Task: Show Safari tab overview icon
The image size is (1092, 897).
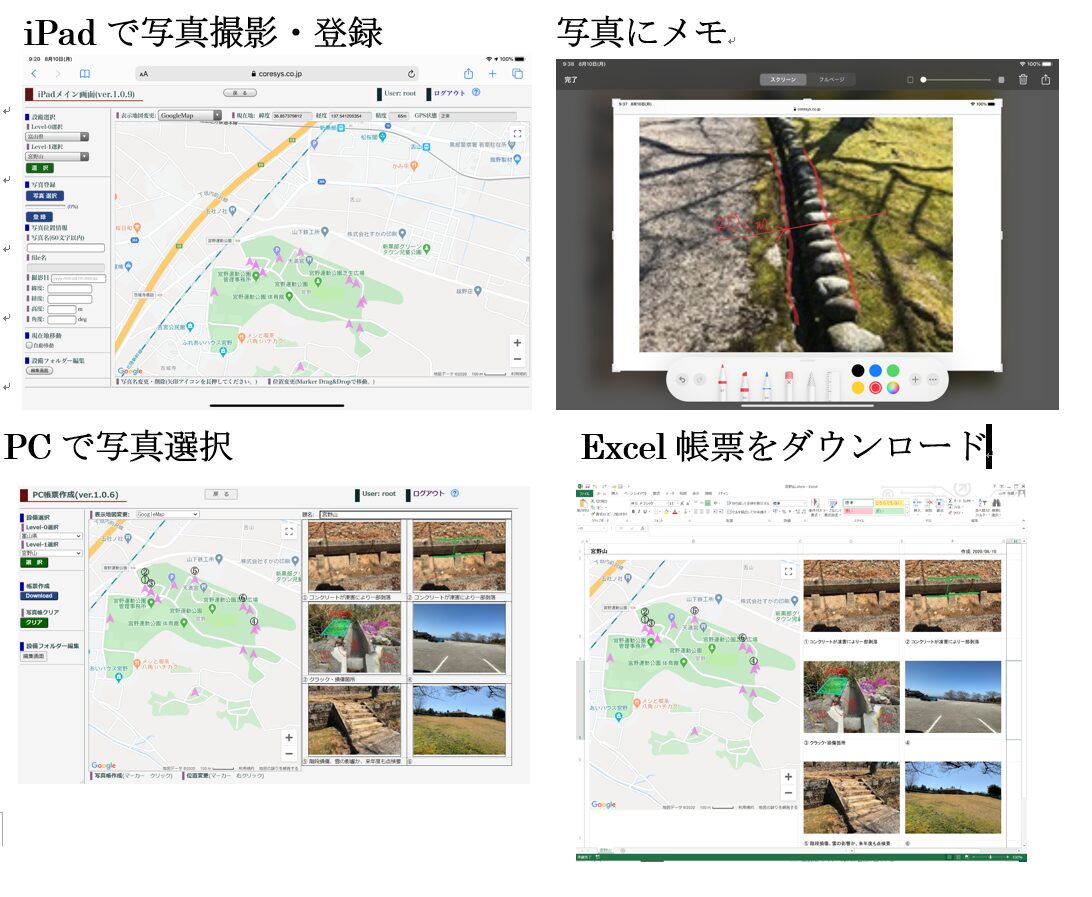Action: click(x=517, y=74)
